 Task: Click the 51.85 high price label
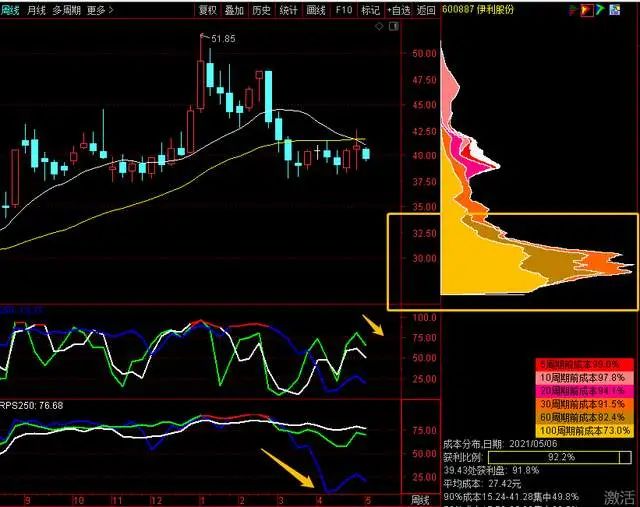pyautogui.click(x=223, y=39)
